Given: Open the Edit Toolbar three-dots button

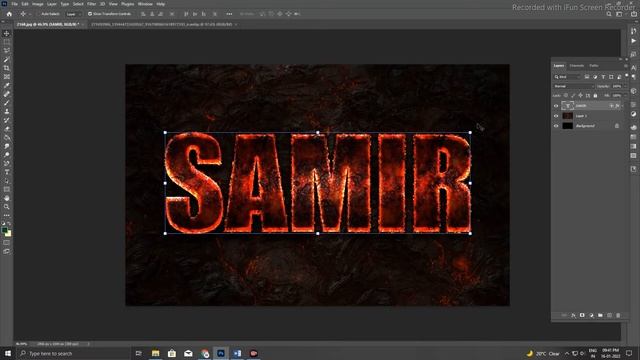Looking at the screenshot, I should [7, 215].
